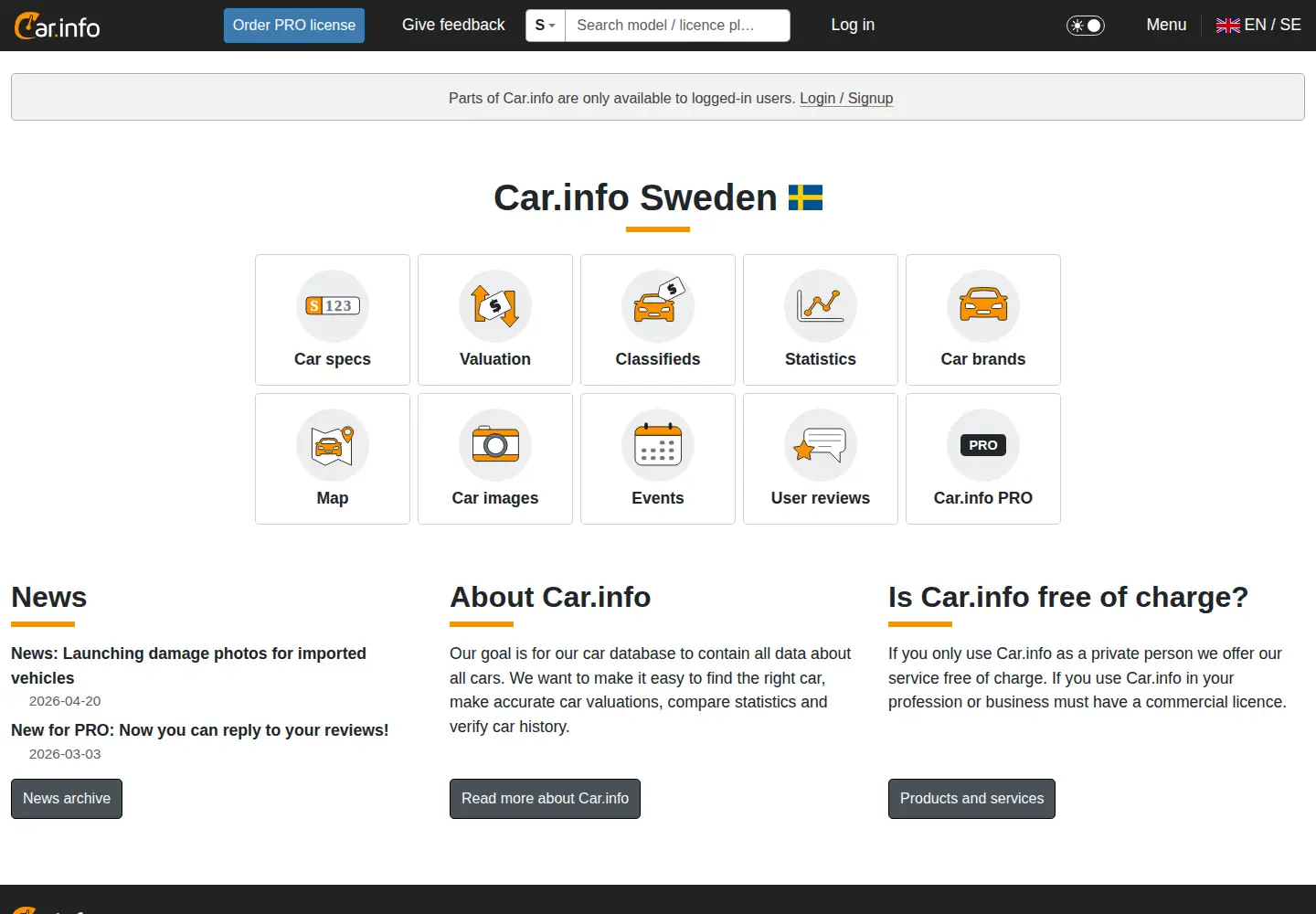The image size is (1316, 914).
Task: Go to the Car.info logo home
Action: click(58, 26)
